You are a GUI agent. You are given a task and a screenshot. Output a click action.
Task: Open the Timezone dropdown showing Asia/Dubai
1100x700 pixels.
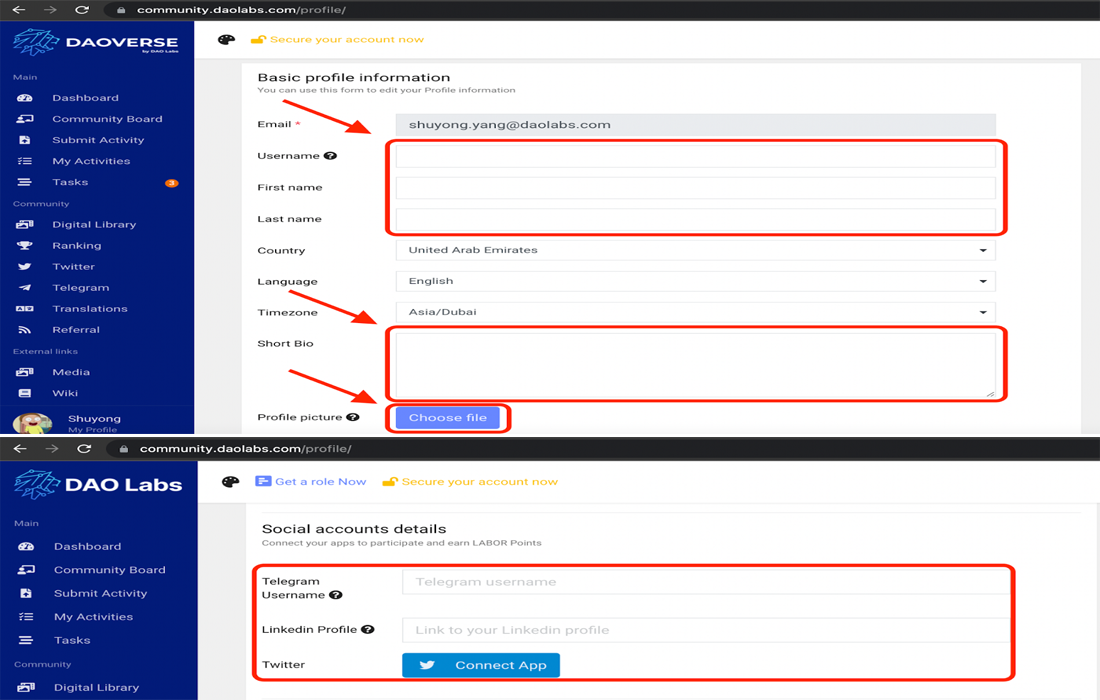(x=695, y=312)
